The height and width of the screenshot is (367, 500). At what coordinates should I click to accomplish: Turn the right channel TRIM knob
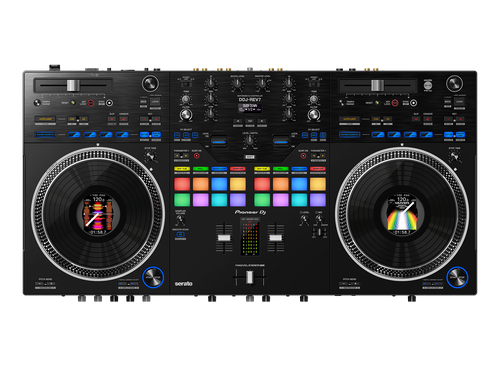(x=313, y=99)
